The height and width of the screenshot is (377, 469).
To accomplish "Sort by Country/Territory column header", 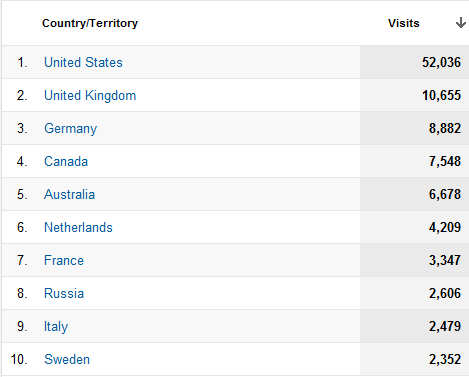I will pos(90,23).
